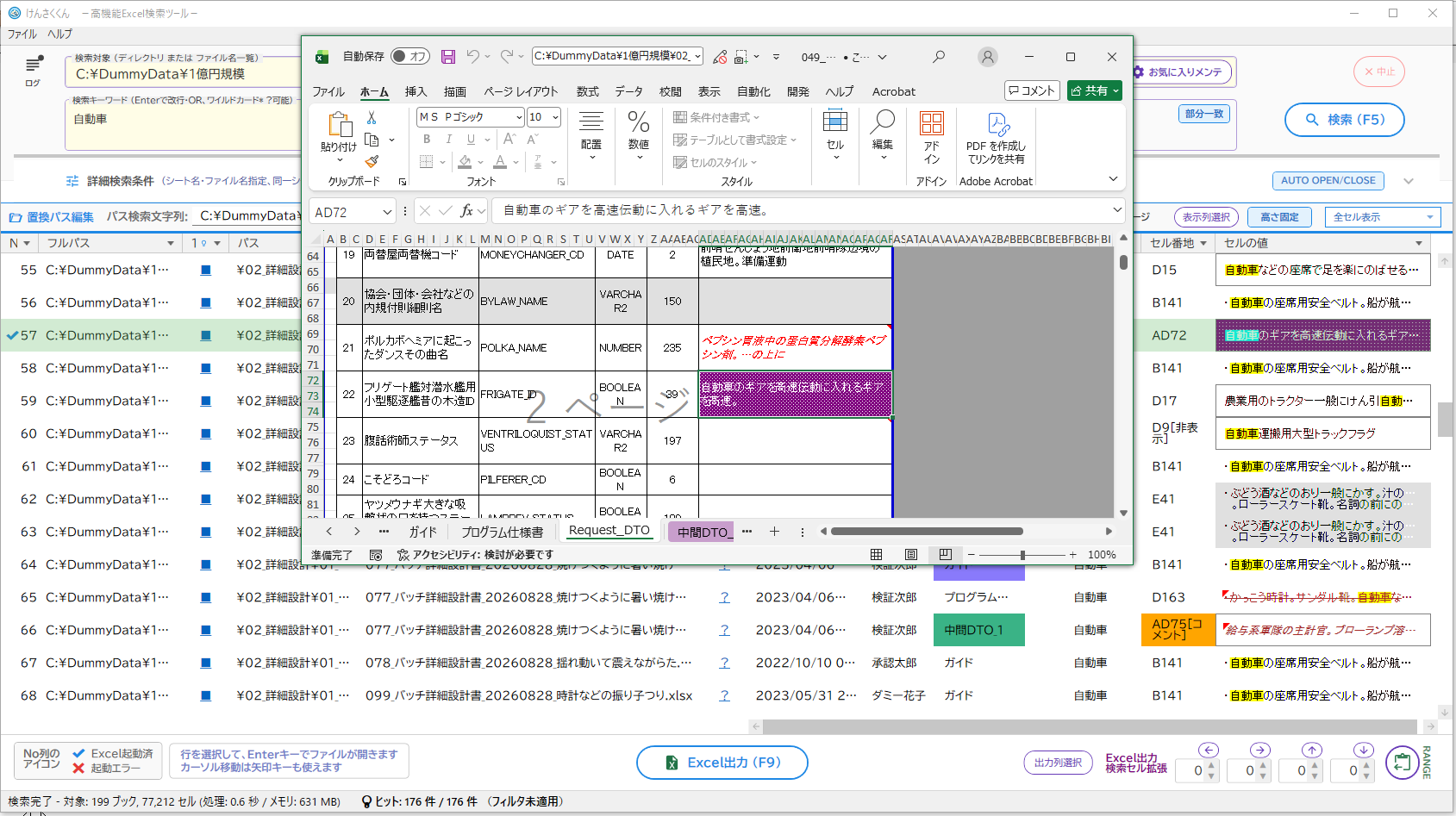Click the Cut scissors icon in the clipboard group
The height and width of the screenshot is (816, 1456).
point(372,117)
